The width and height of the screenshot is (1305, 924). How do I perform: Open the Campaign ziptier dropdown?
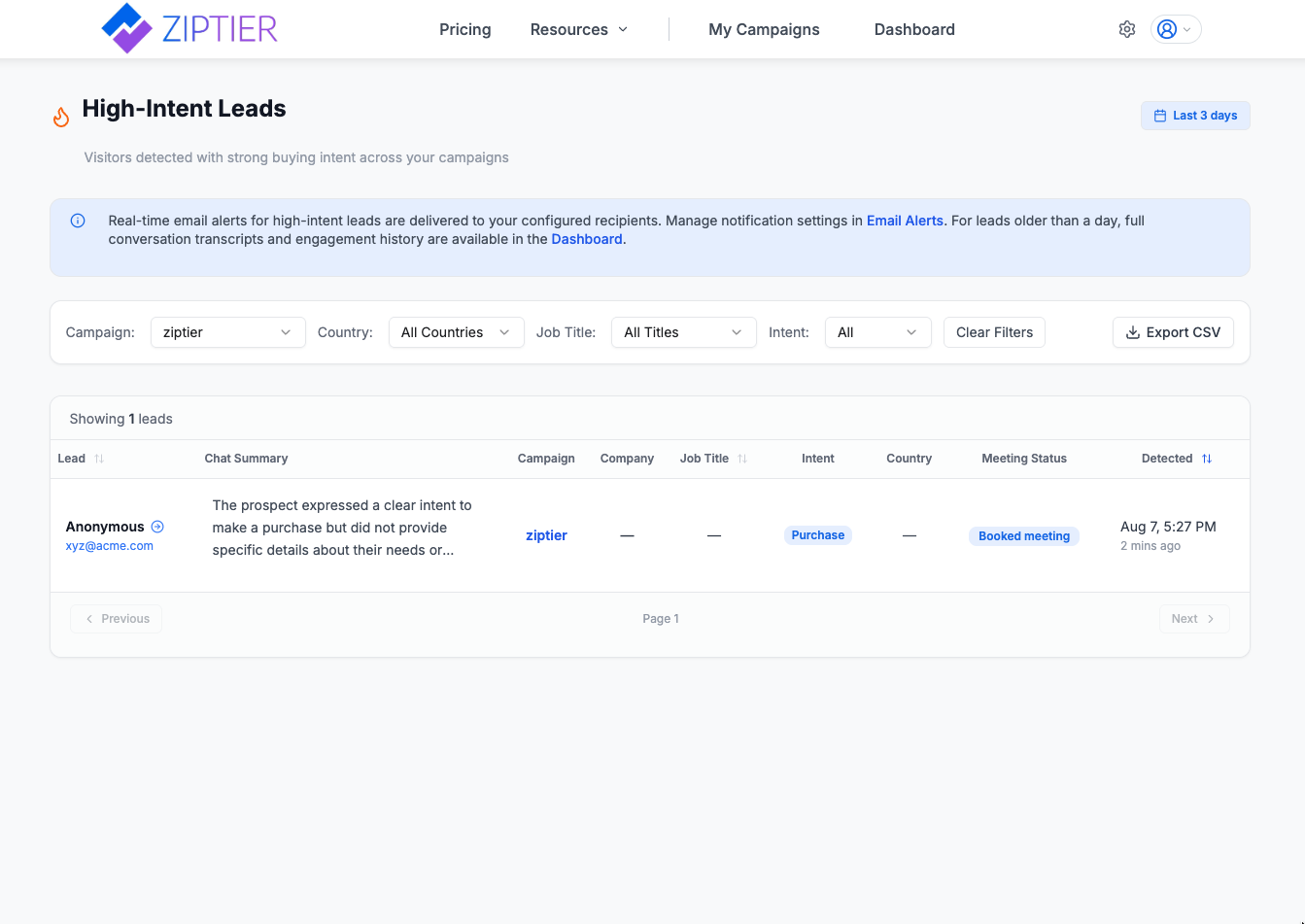click(228, 332)
